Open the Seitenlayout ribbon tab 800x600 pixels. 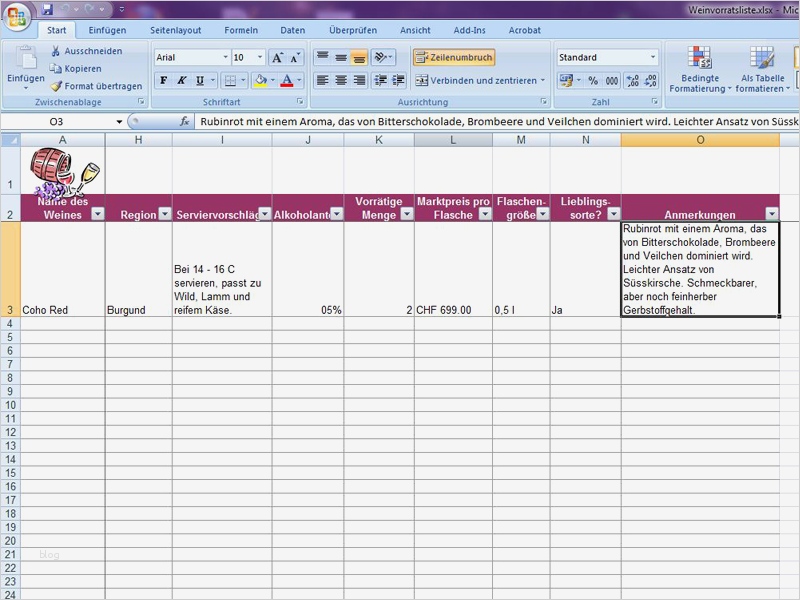(x=176, y=31)
